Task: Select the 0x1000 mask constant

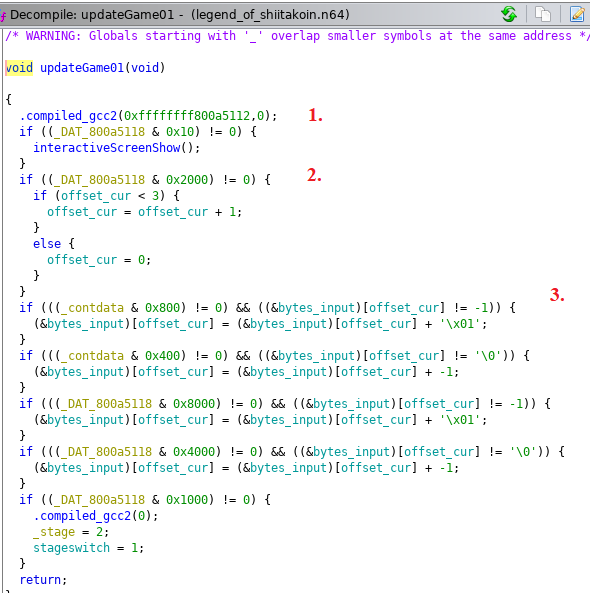Action: click(x=187, y=500)
